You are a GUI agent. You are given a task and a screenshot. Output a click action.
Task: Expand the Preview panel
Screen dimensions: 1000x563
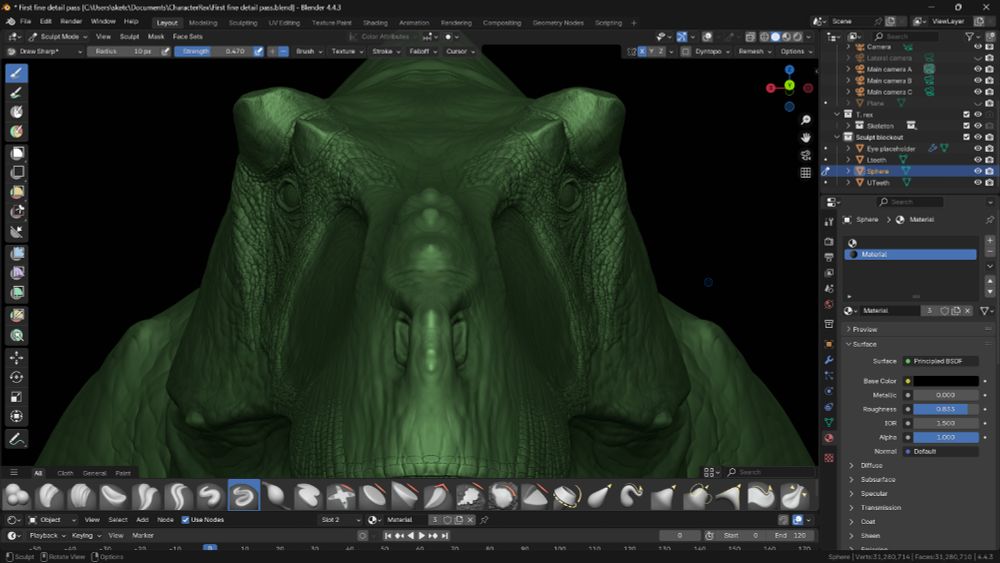pos(865,329)
